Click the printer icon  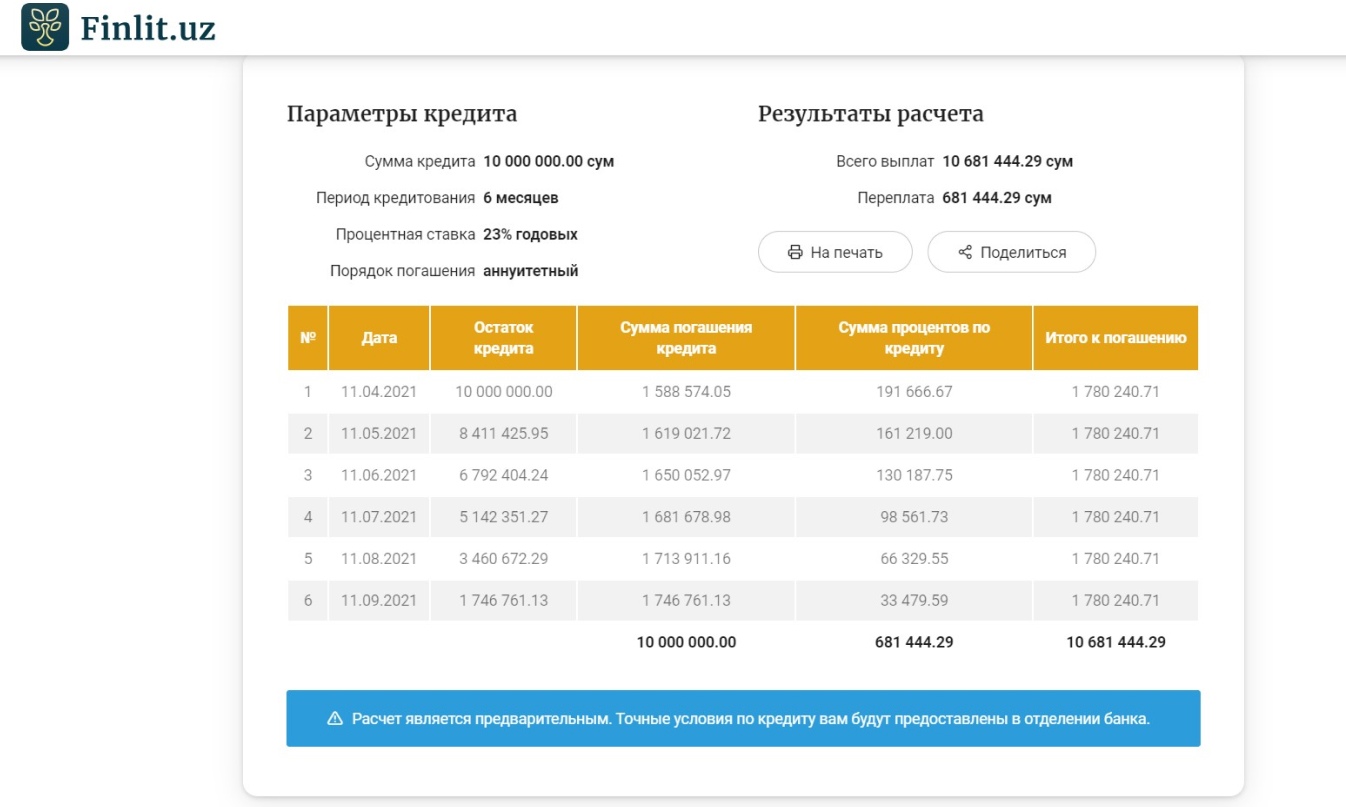pos(795,252)
